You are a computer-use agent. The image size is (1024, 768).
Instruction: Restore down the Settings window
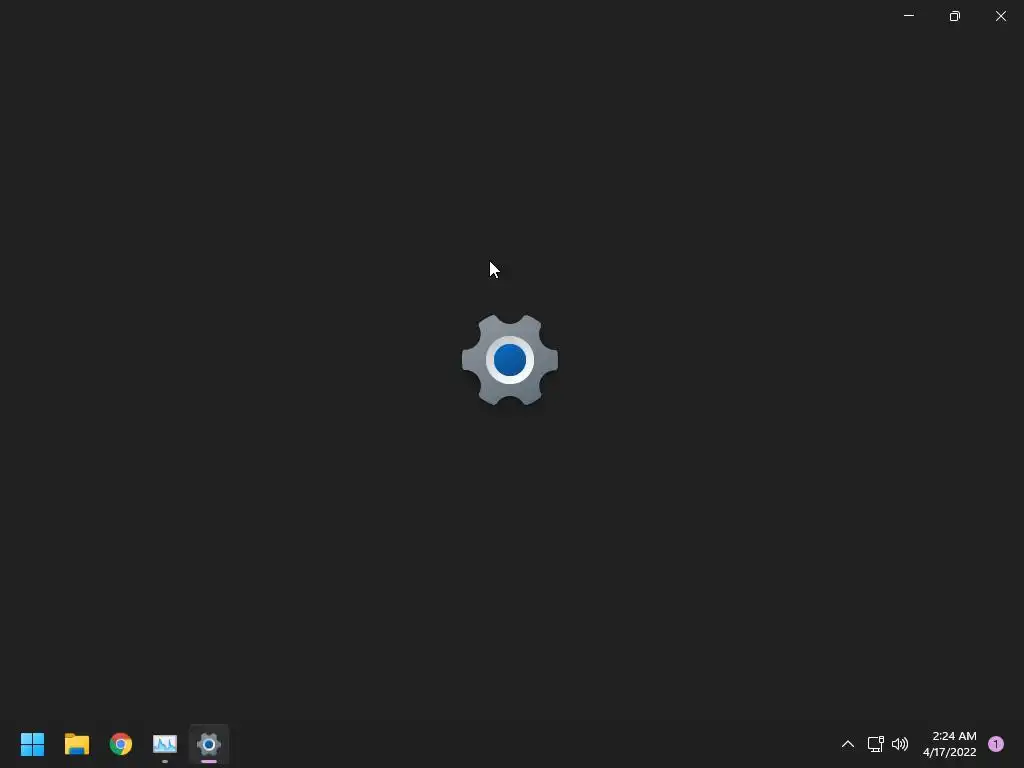click(955, 16)
